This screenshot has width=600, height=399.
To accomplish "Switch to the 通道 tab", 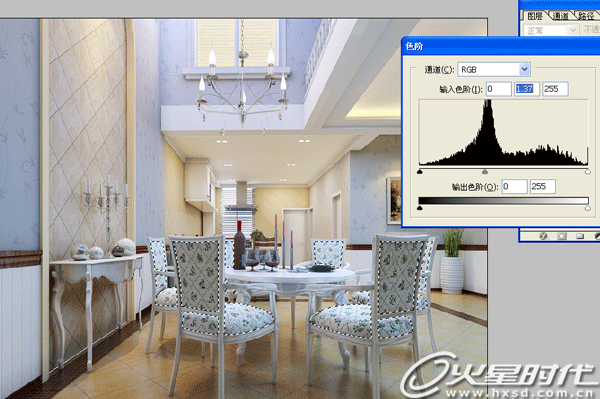I will pyautogui.click(x=561, y=16).
